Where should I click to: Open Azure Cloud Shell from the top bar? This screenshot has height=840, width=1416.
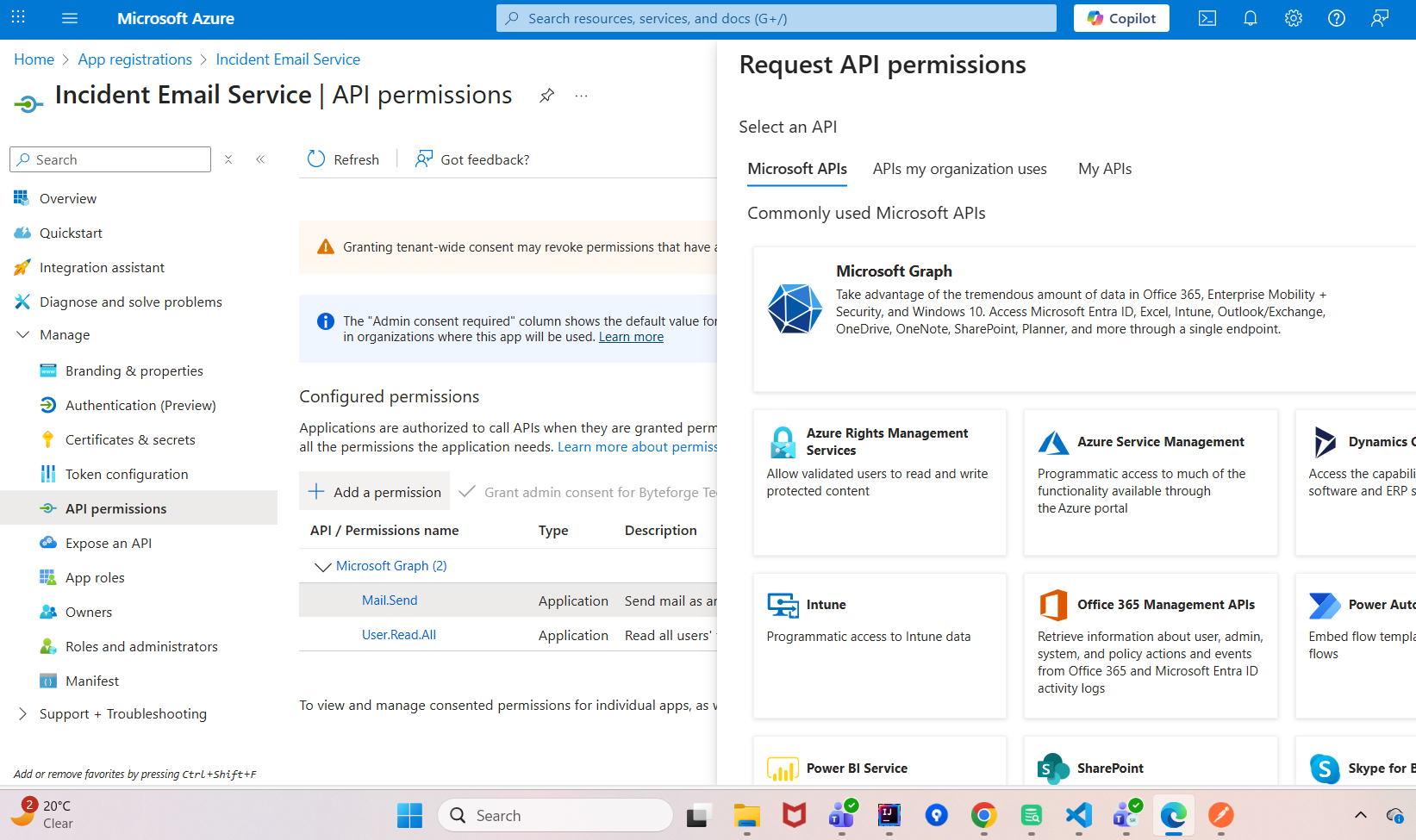tap(1207, 18)
